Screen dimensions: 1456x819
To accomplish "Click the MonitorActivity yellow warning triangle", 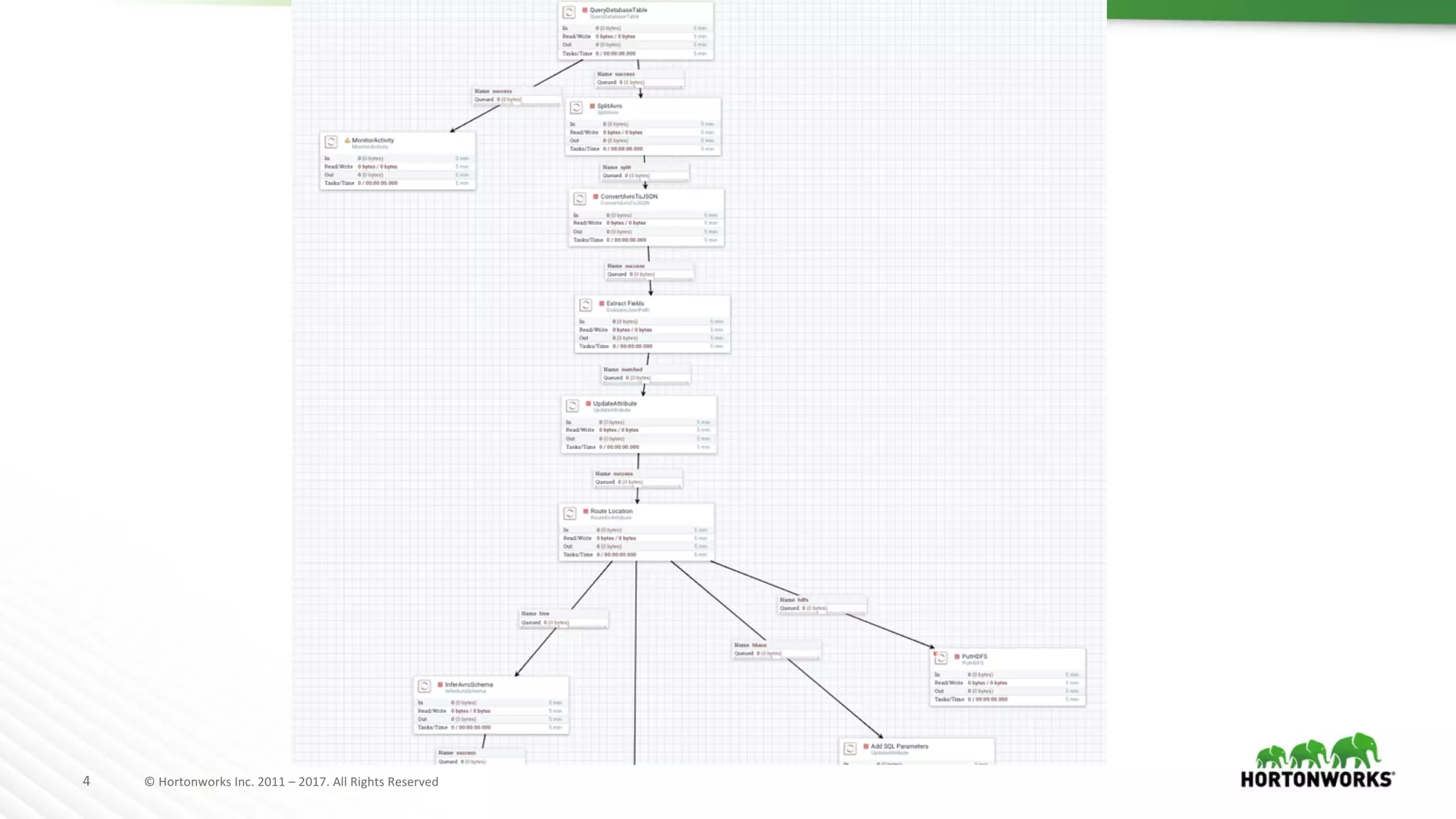I will [x=348, y=141].
